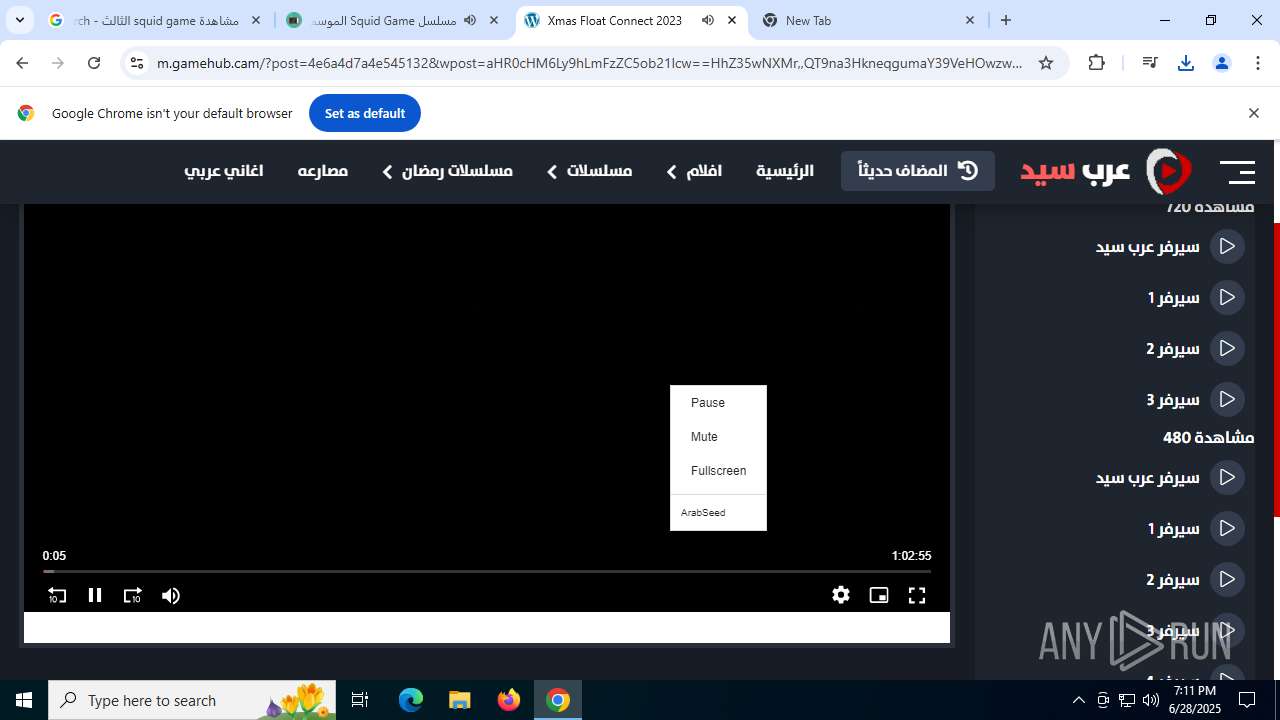Switch to the مشاهدة squid game tab

click(x=155, y=20)
